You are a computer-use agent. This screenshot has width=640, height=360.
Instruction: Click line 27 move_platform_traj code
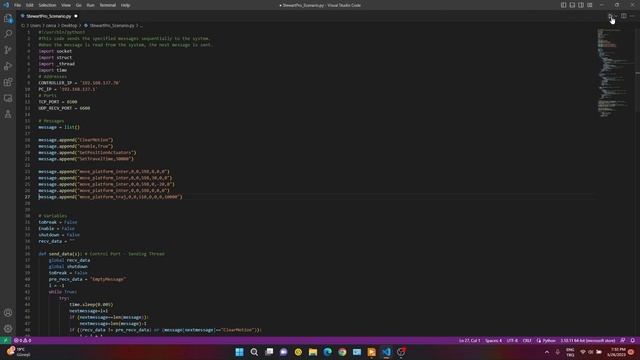(x=110, y=197)
